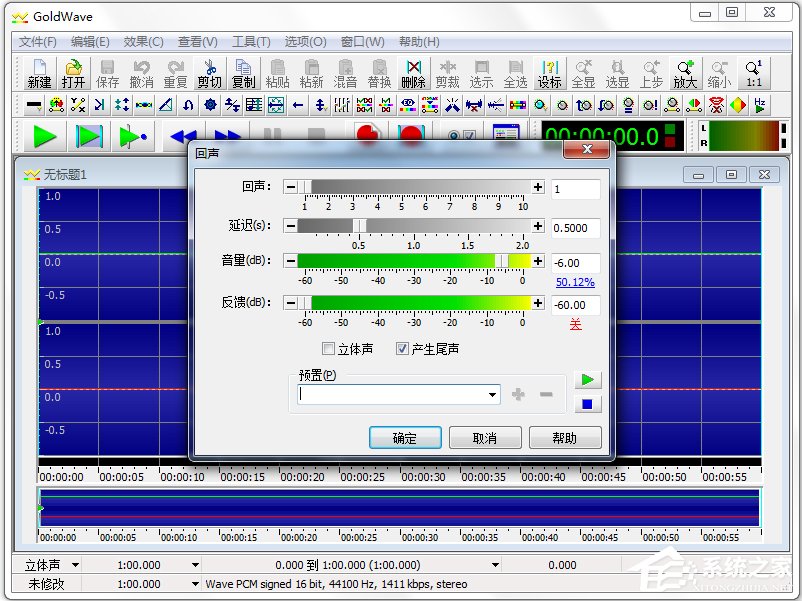
Task: Click the 粘贴 (Paste) toolbar icon
Action: [277, 74]
